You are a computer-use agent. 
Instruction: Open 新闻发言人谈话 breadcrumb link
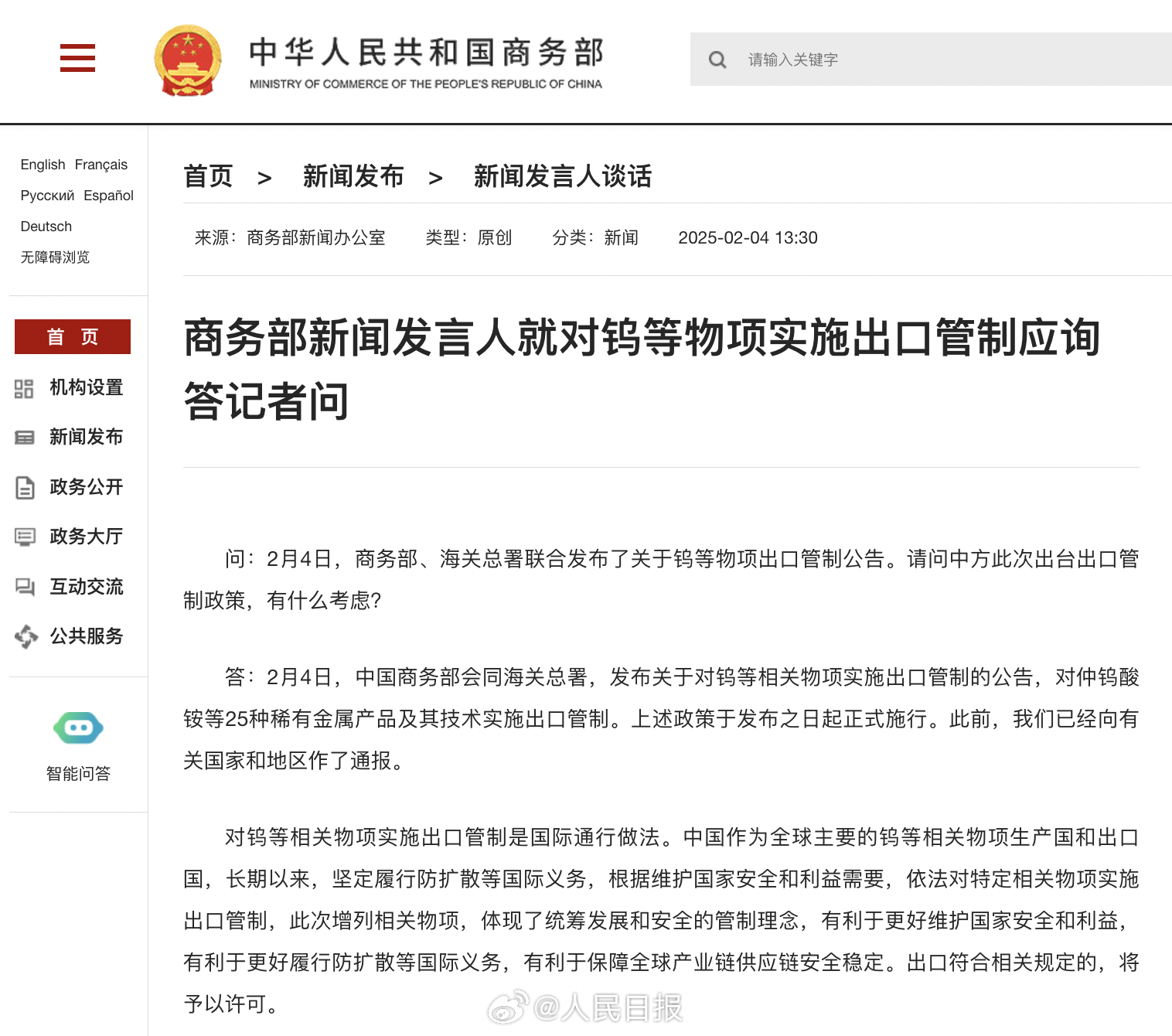pyautogui.click(x=563, y=176)
